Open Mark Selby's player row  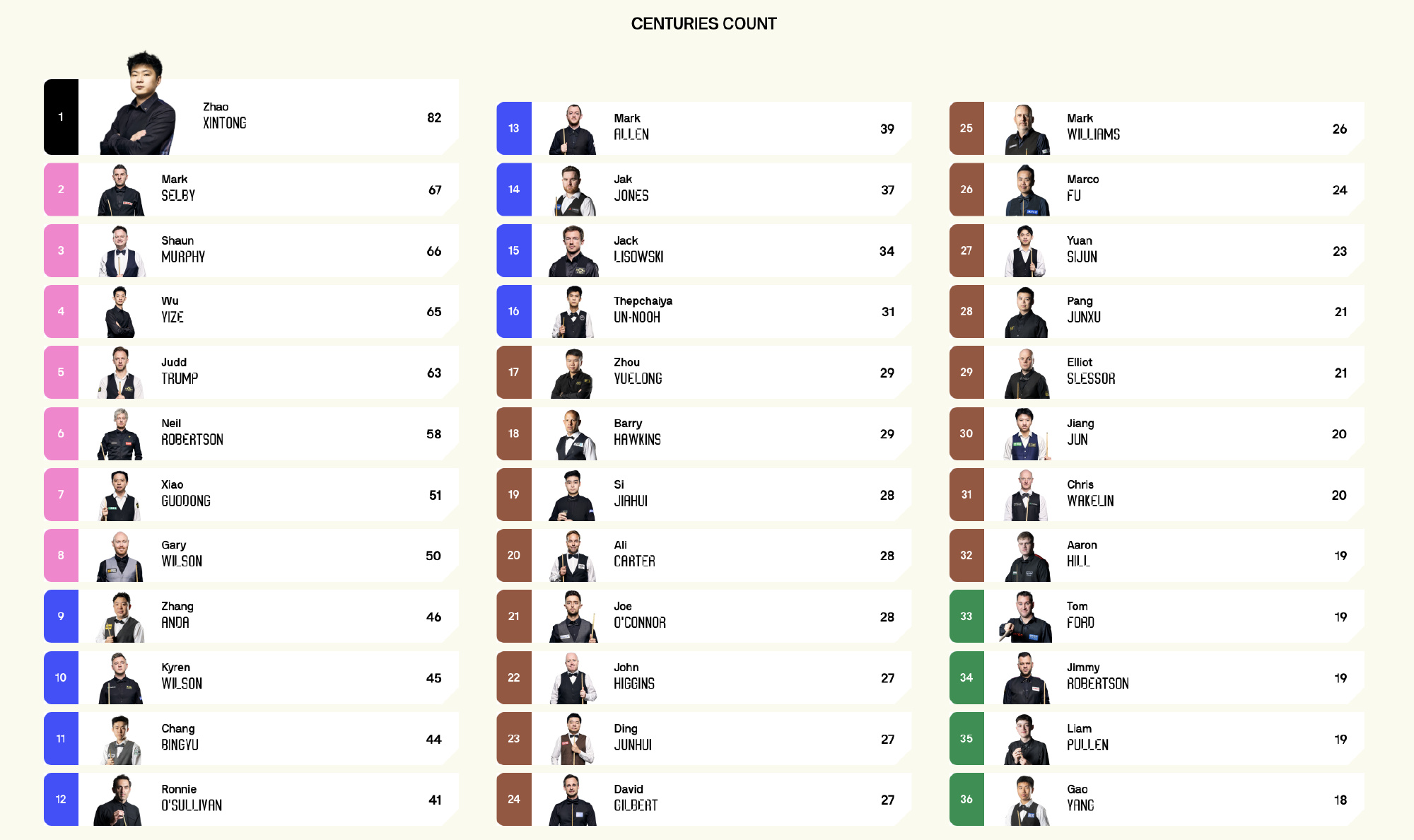(x=251, y=189)
